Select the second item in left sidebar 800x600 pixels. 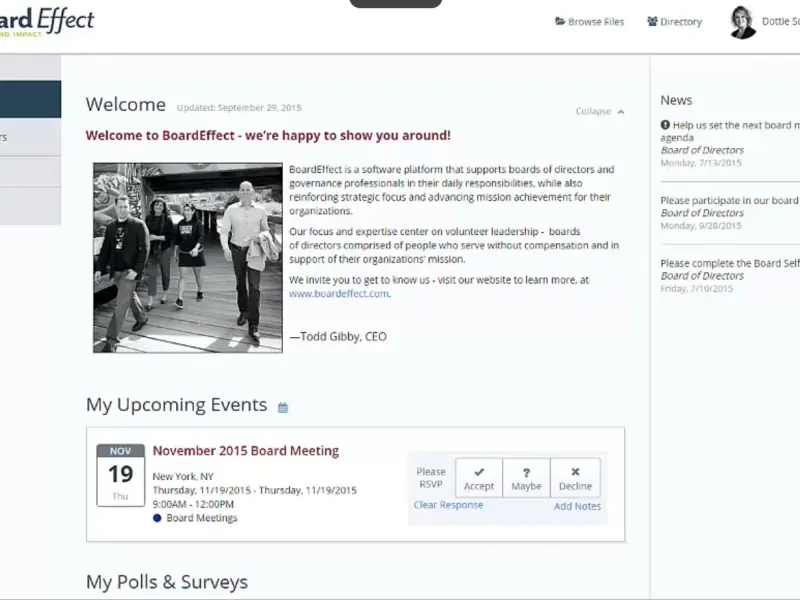pyautogui.click(x=30, y=137)
